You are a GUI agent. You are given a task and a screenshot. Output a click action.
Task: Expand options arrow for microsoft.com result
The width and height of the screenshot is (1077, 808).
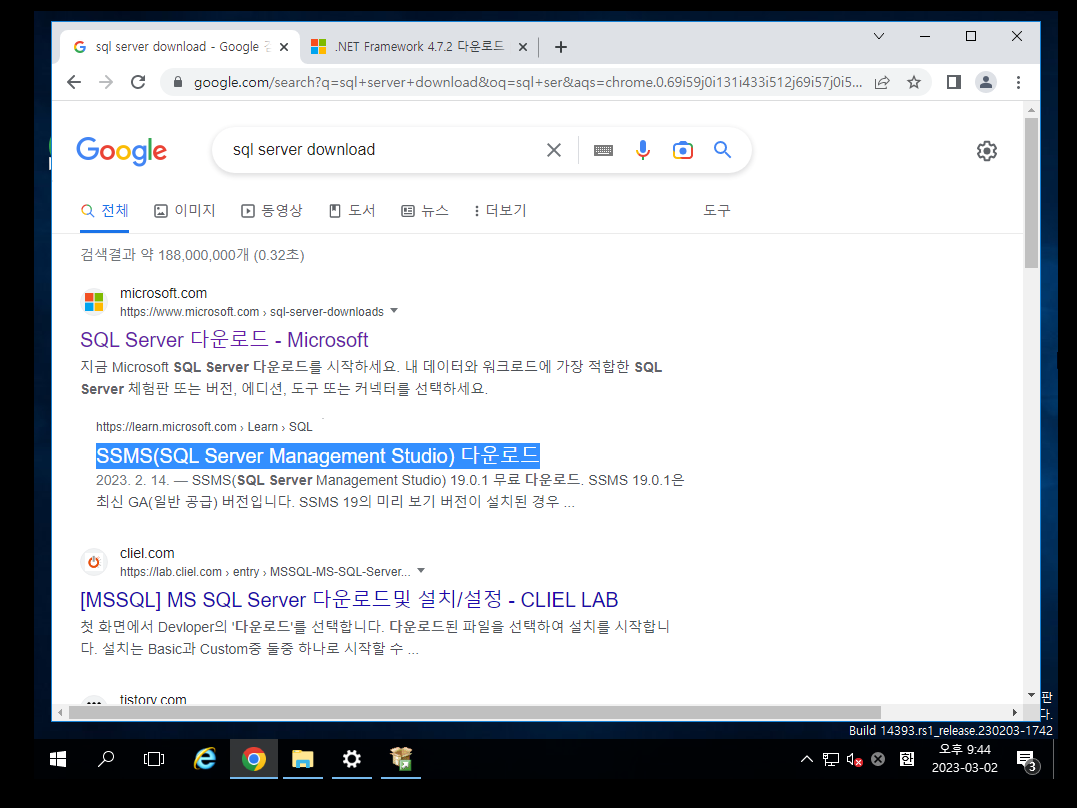pyautogui.click(x=394, y=311)
